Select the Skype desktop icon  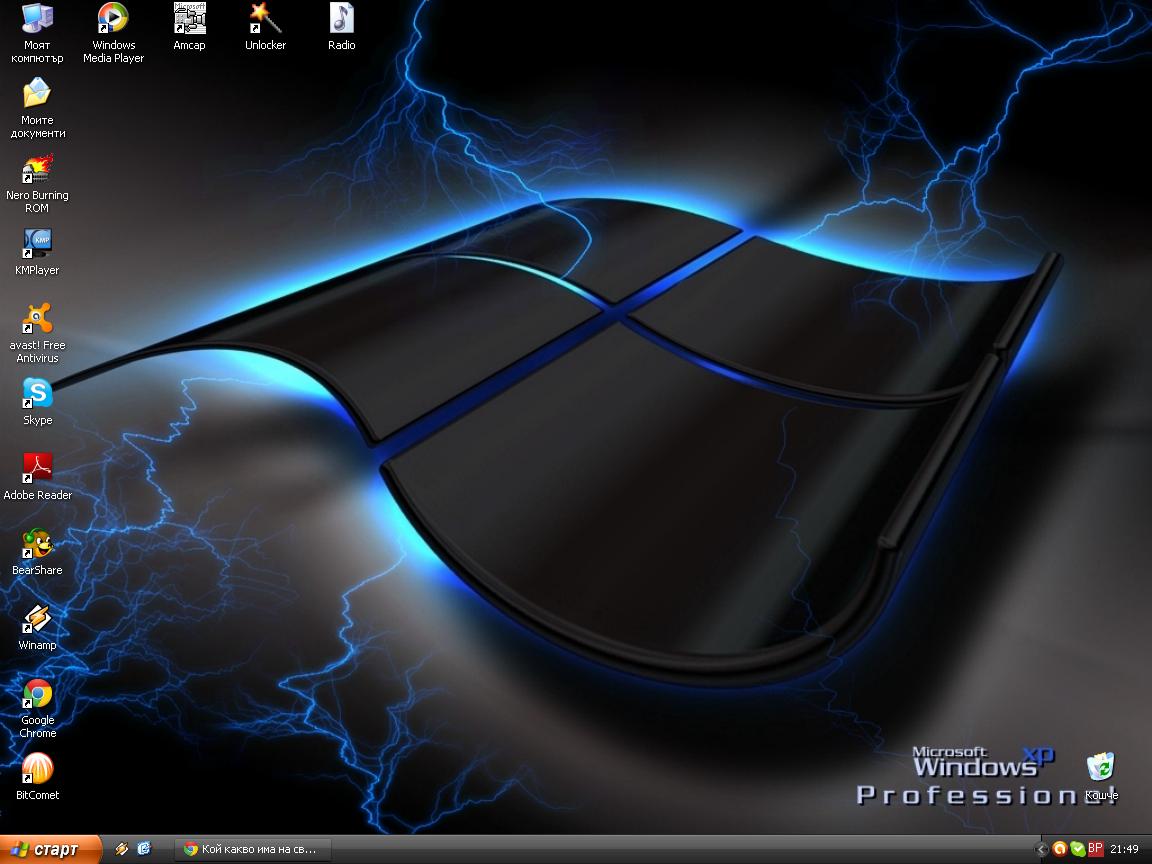(x=37, y=394)
